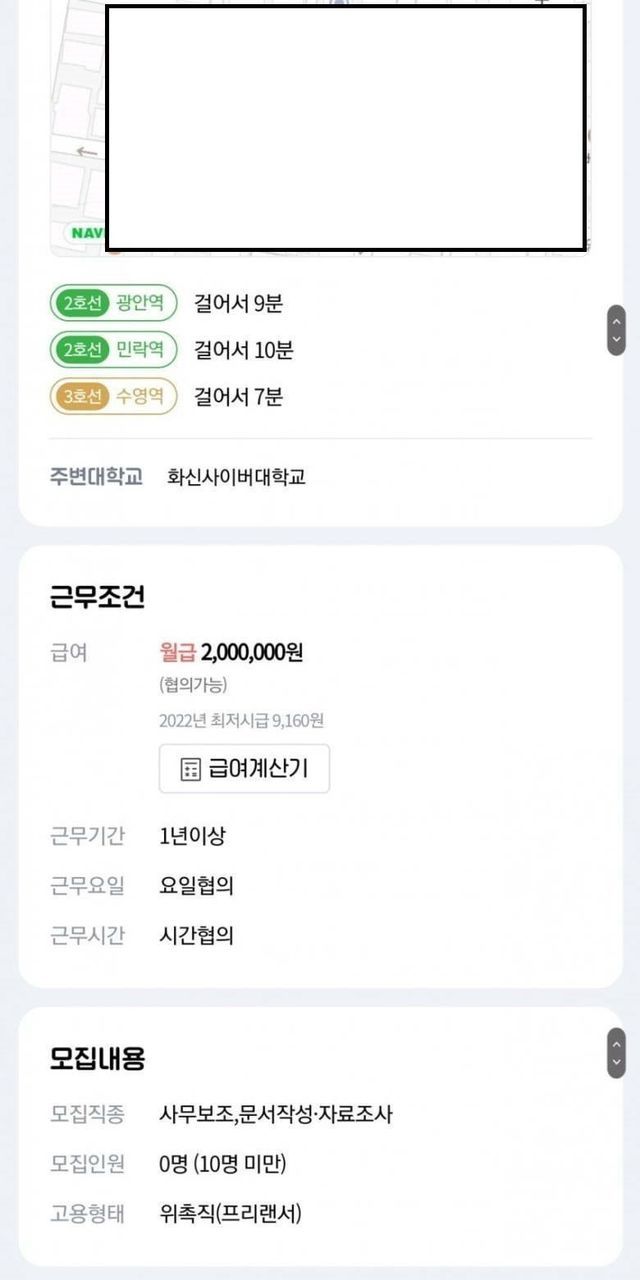Click the 주변대학교 label
Screen dimensions: 640x1280
96,477
